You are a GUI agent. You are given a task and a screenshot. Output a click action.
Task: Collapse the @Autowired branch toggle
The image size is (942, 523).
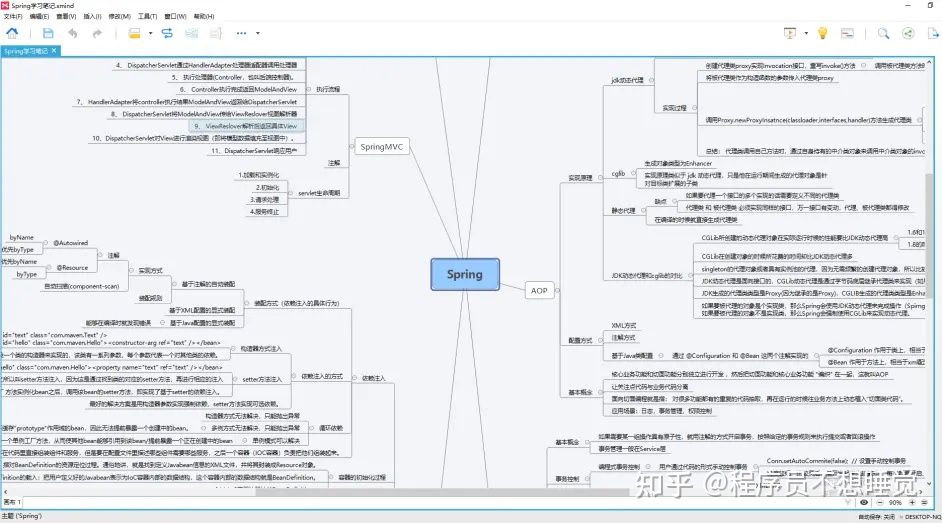pyautogui.click(x=46, y=243)
